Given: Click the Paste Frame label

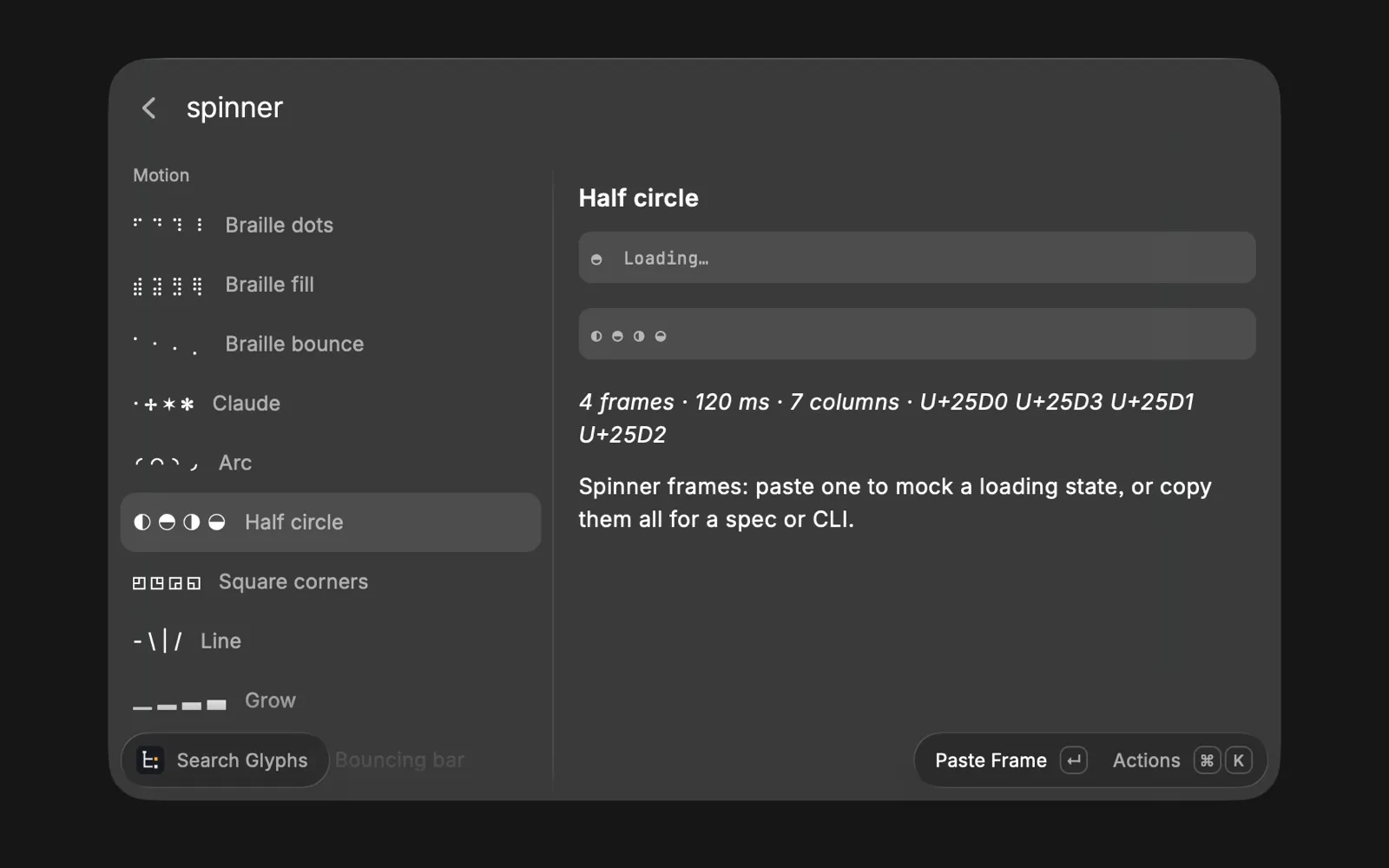Looking at the screenshot, I should [x=991, y=760].
